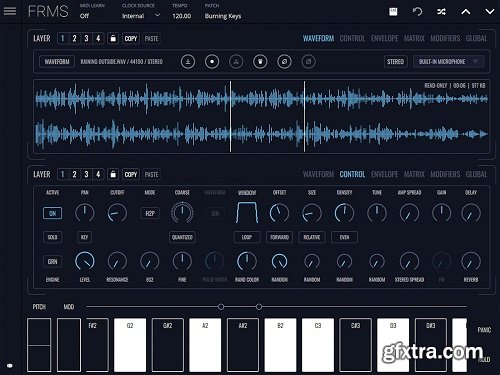Click the Mod wheel strip

point(69,345)
